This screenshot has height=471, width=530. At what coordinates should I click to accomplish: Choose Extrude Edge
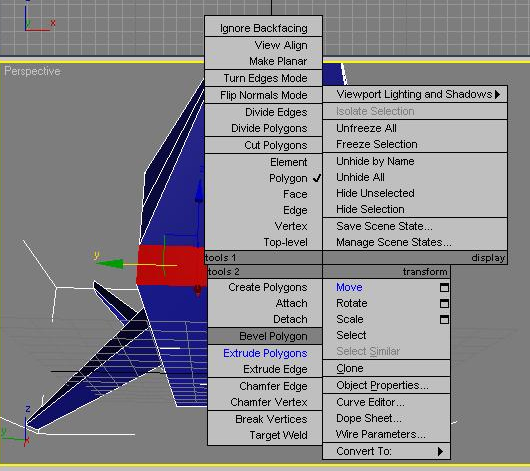(x=265, y=369)
